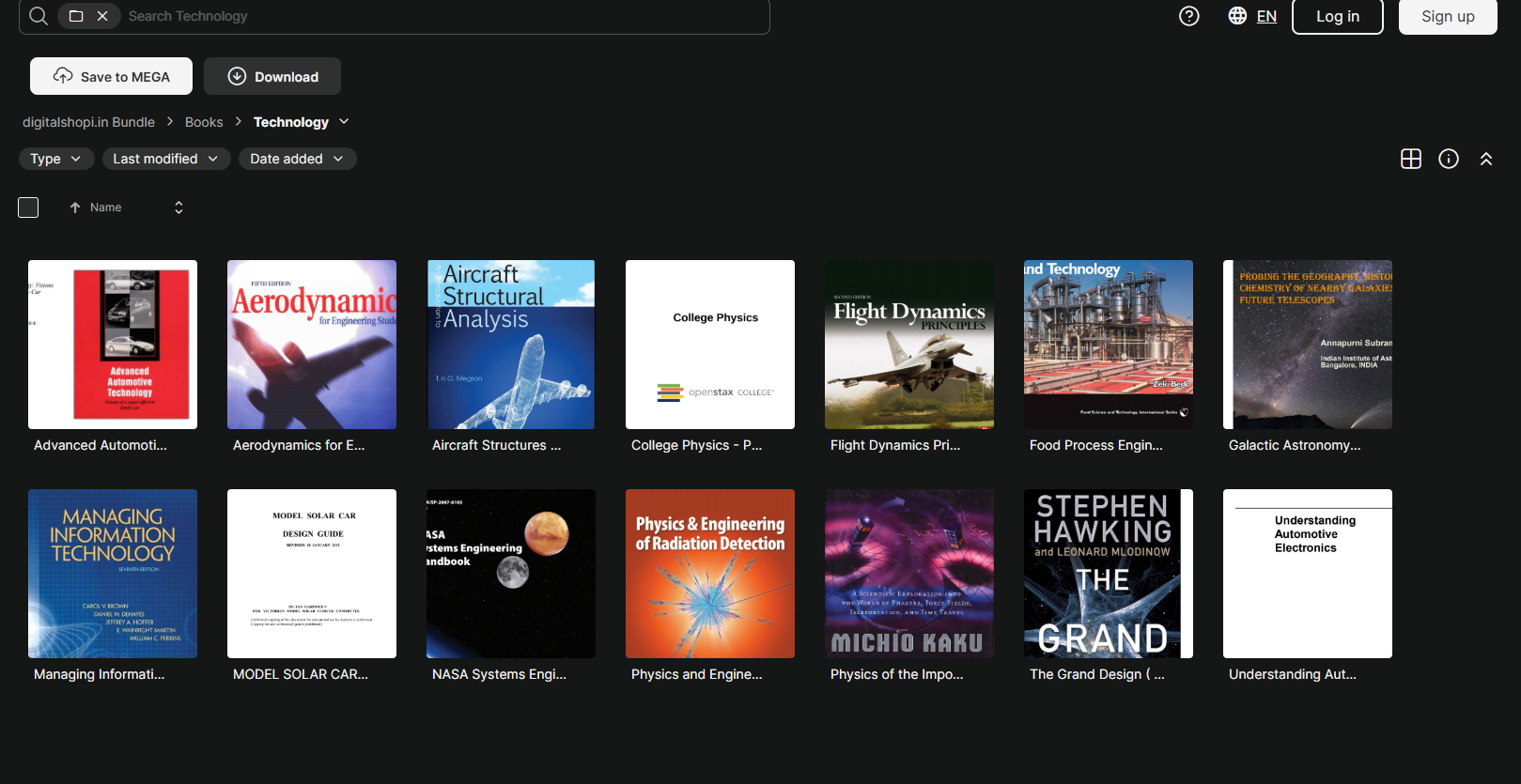Select file name 'Aircraft Structures ...'

pyautogui.click(x=497, y=445)
